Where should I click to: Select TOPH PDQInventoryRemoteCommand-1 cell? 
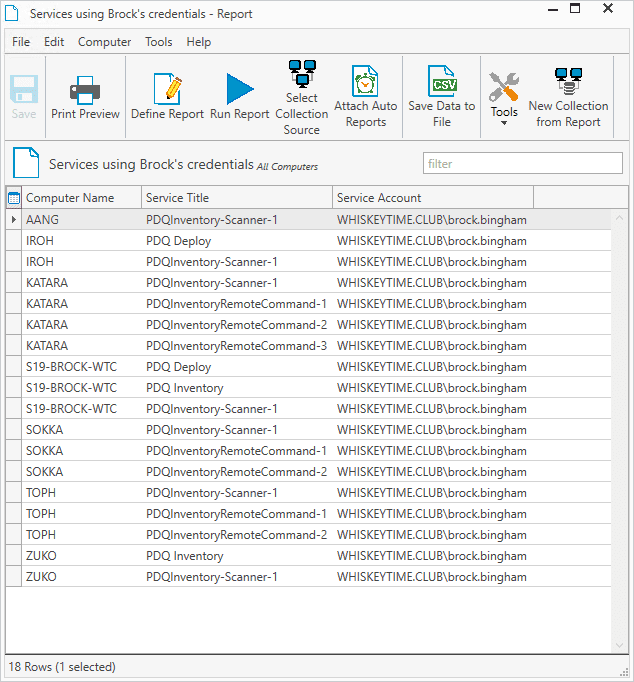236,514
